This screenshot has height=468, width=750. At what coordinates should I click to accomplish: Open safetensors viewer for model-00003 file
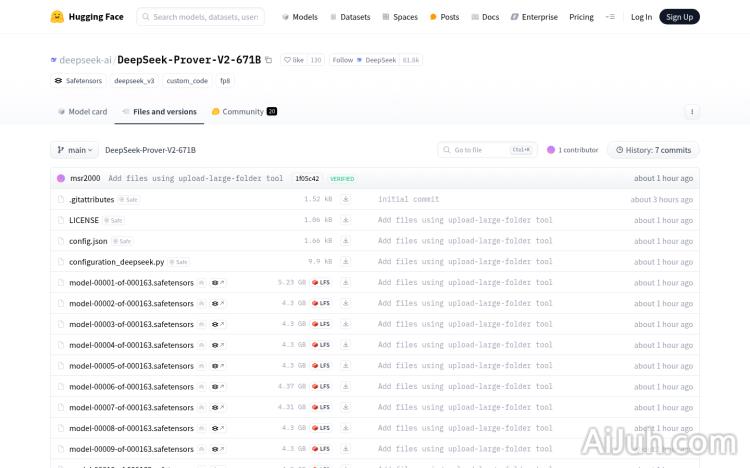(218, 324)
